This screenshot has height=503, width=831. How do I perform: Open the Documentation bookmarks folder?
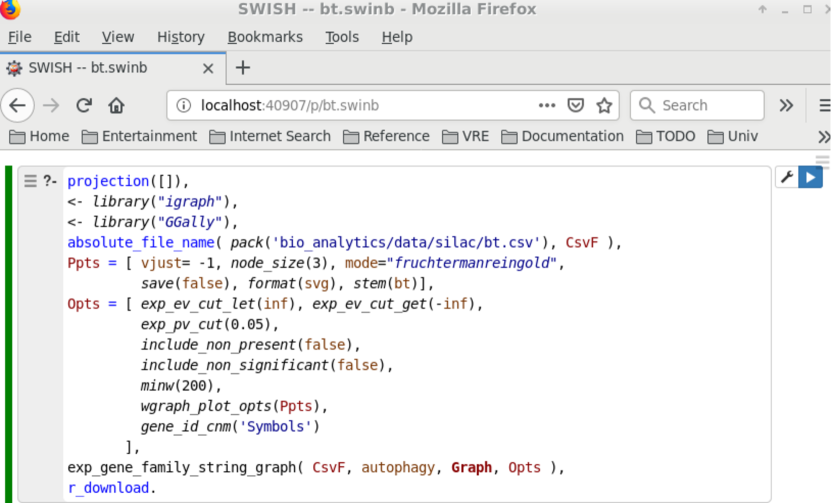pos(562,136)
